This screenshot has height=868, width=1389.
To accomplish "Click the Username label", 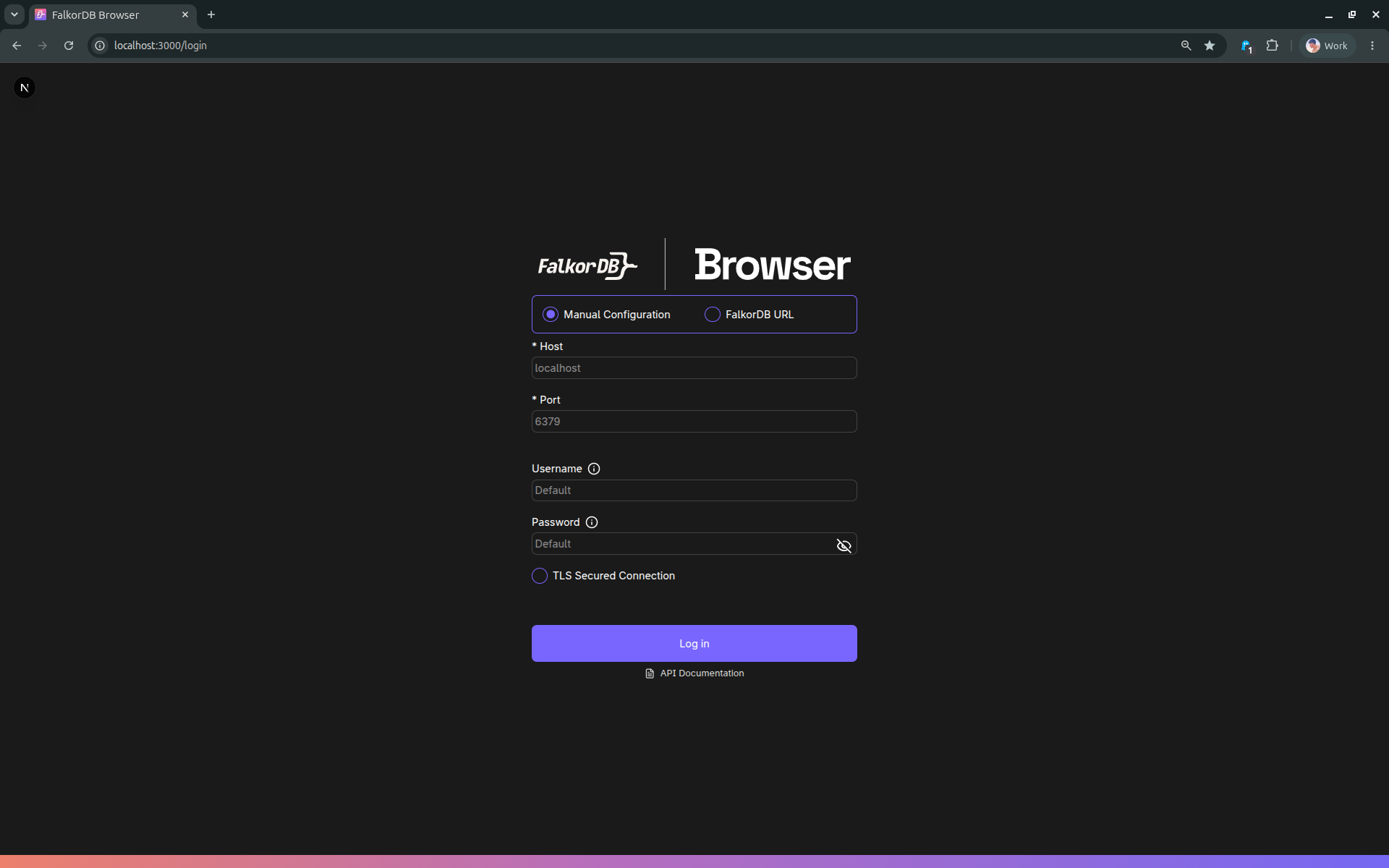I will 557,469.
